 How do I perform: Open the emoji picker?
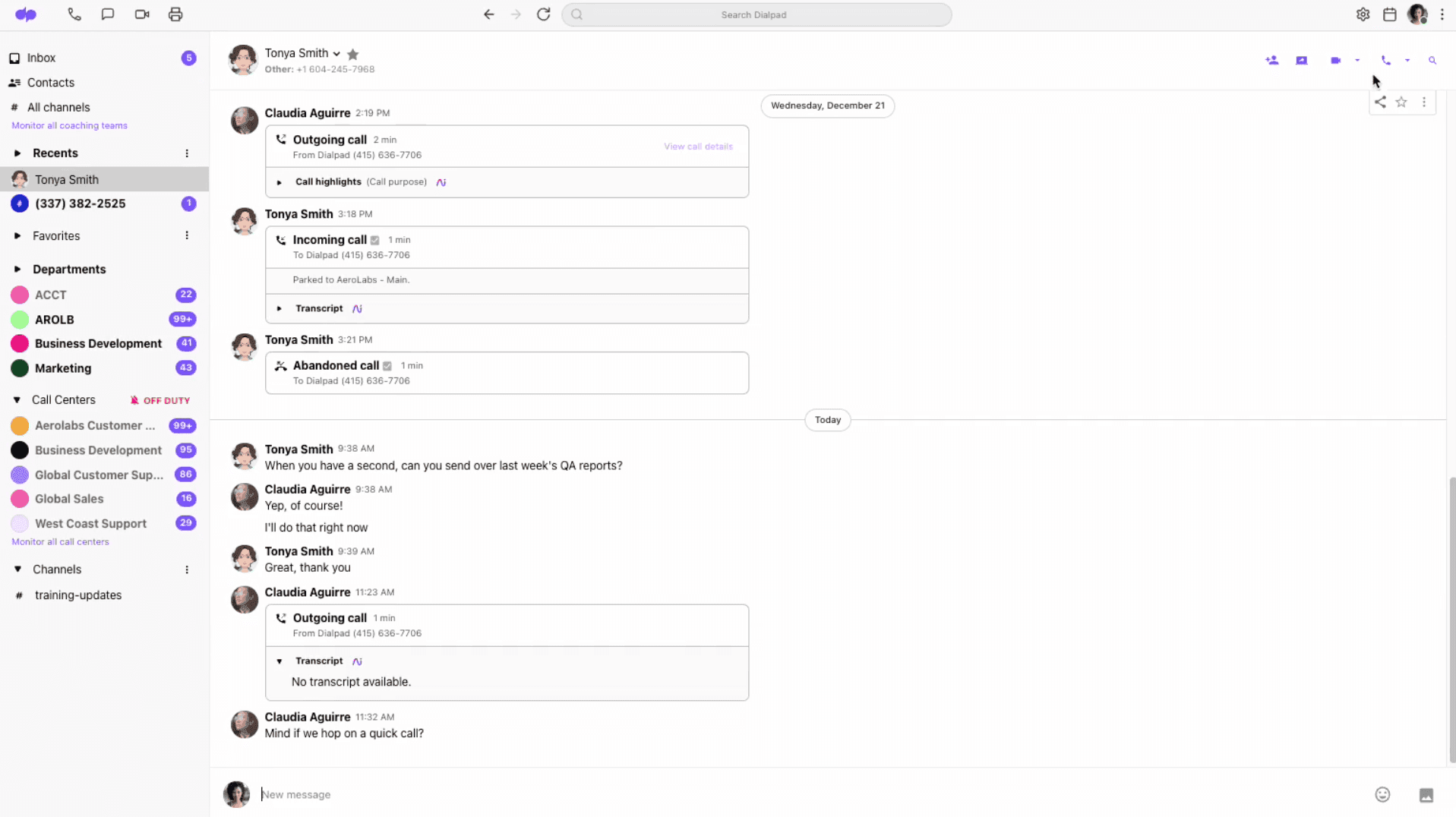pos(1382,794)
